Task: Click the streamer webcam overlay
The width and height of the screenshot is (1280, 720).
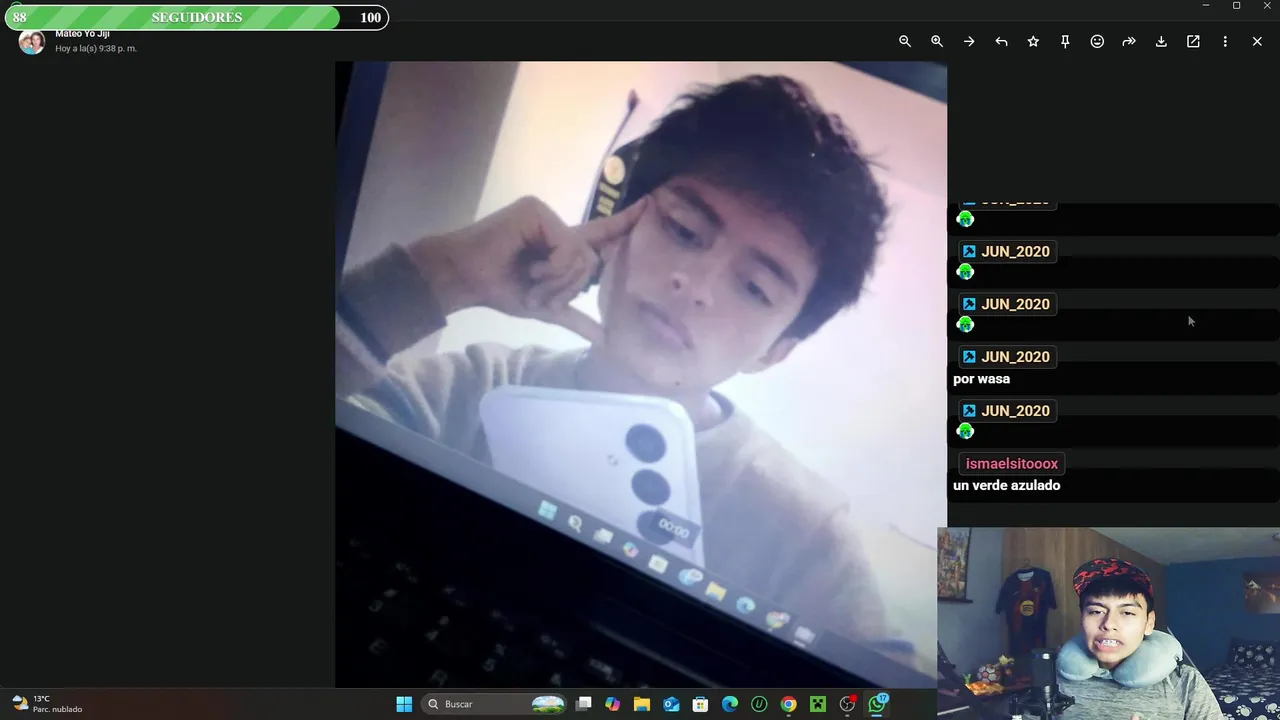Action: [x=1108, y=624]
